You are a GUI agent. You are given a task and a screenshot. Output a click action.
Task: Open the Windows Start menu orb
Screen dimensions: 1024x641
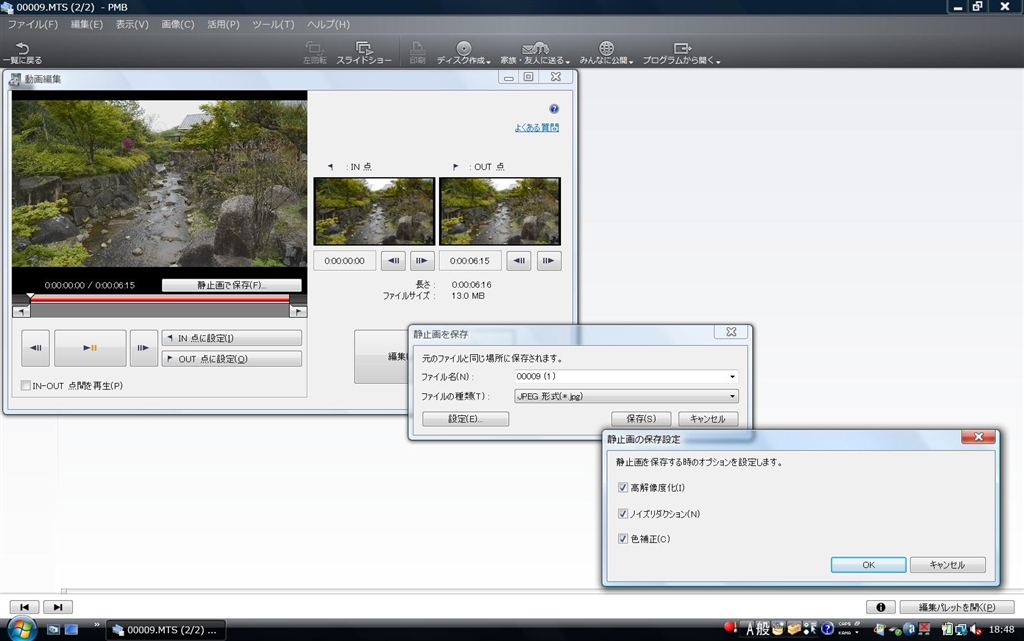[x=21, y=629]
